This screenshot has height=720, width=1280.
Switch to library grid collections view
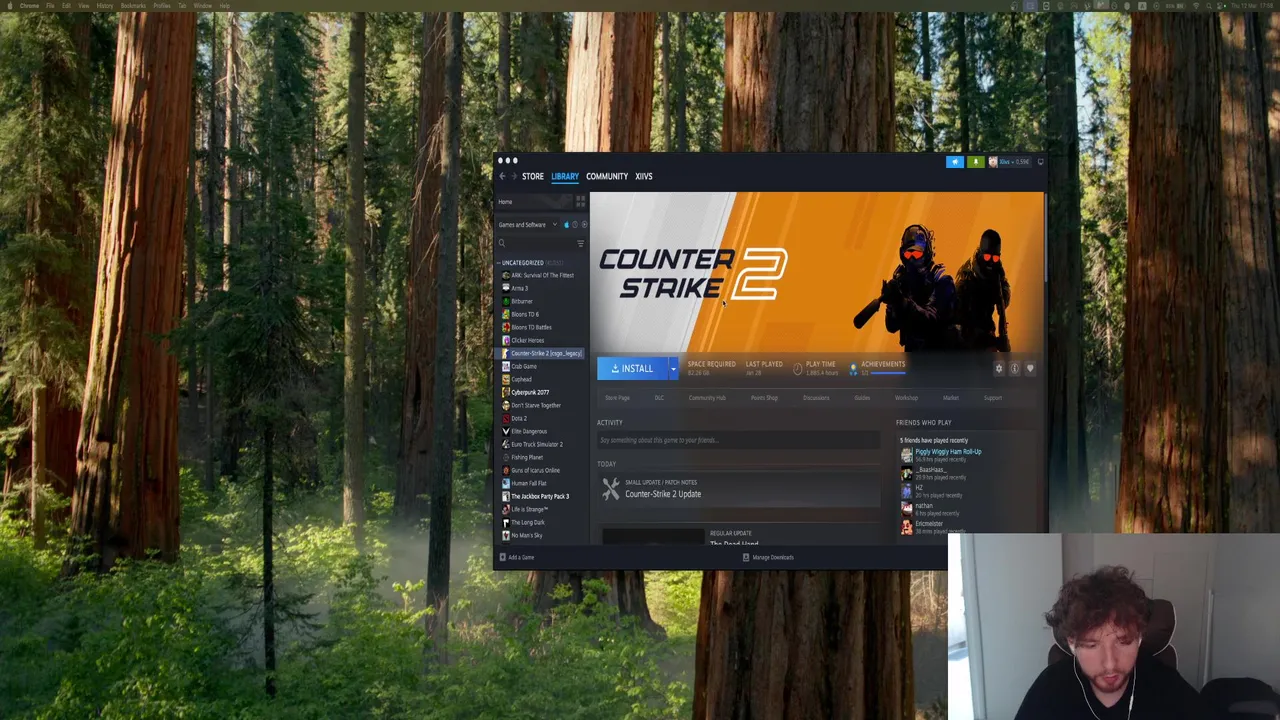580,201
